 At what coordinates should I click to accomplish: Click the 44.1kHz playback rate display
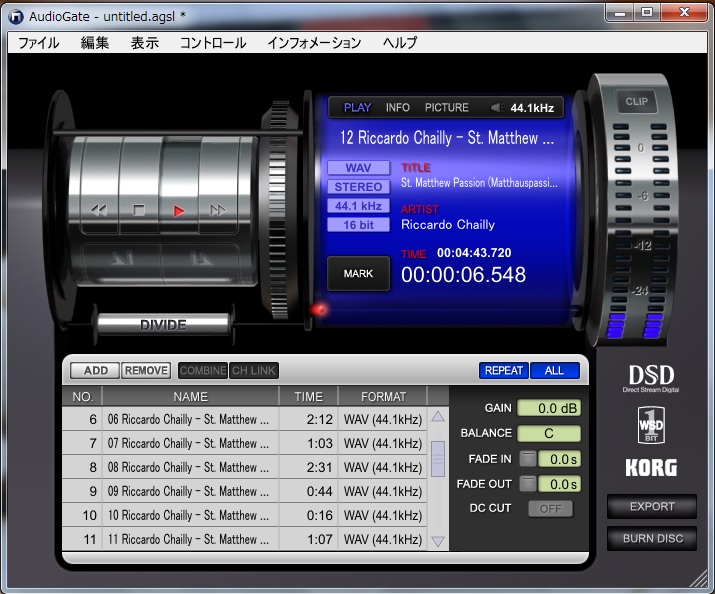point(532,108)
